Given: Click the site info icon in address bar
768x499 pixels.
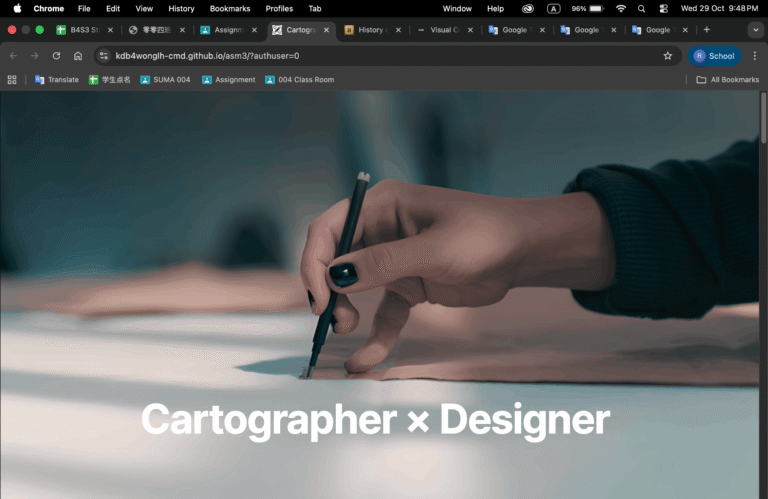Looking at the screenshot, I should [103, 56].
